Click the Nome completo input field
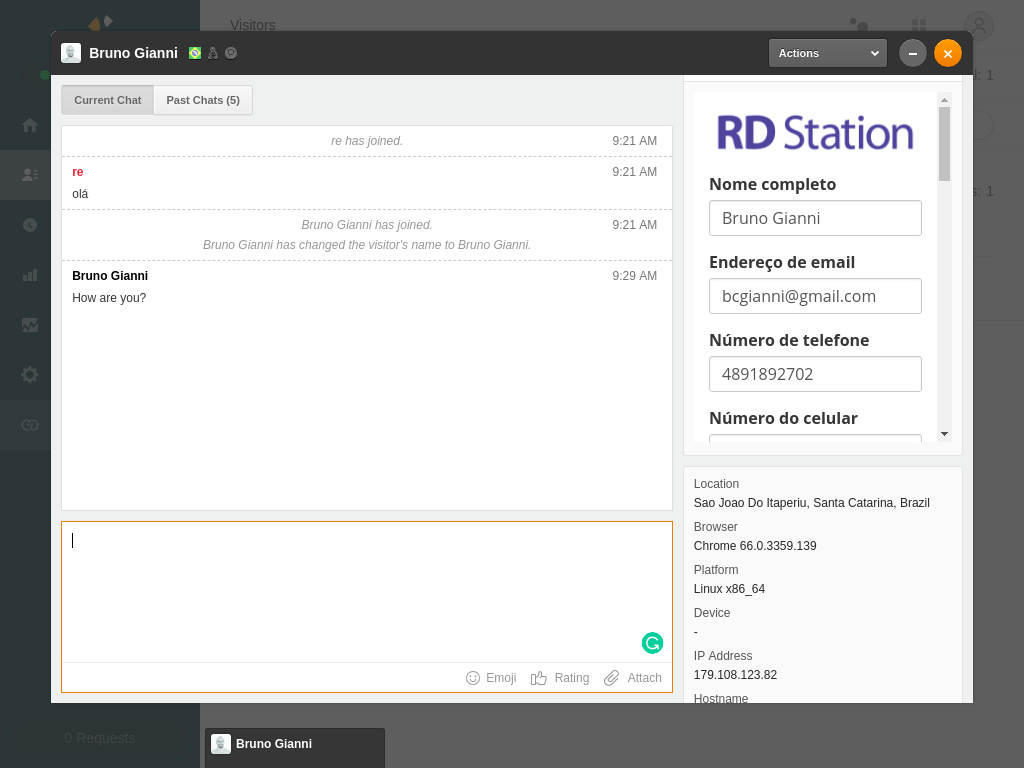 tap(815, 218)
